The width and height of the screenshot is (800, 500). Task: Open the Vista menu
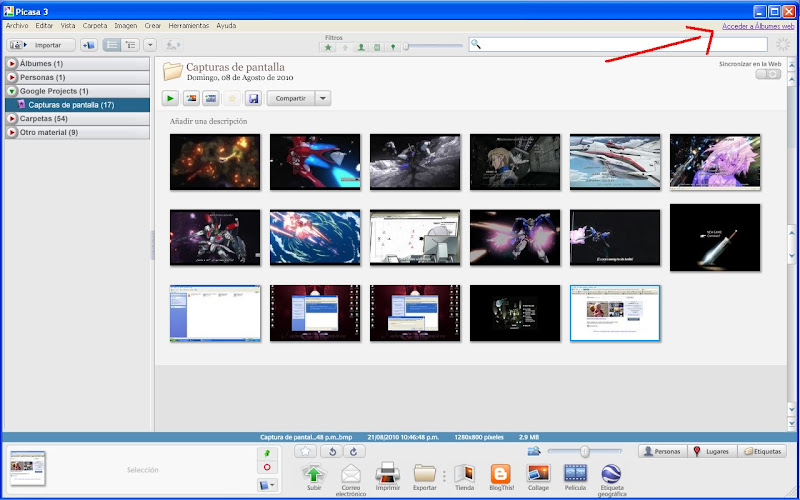(x=68, y=26)
